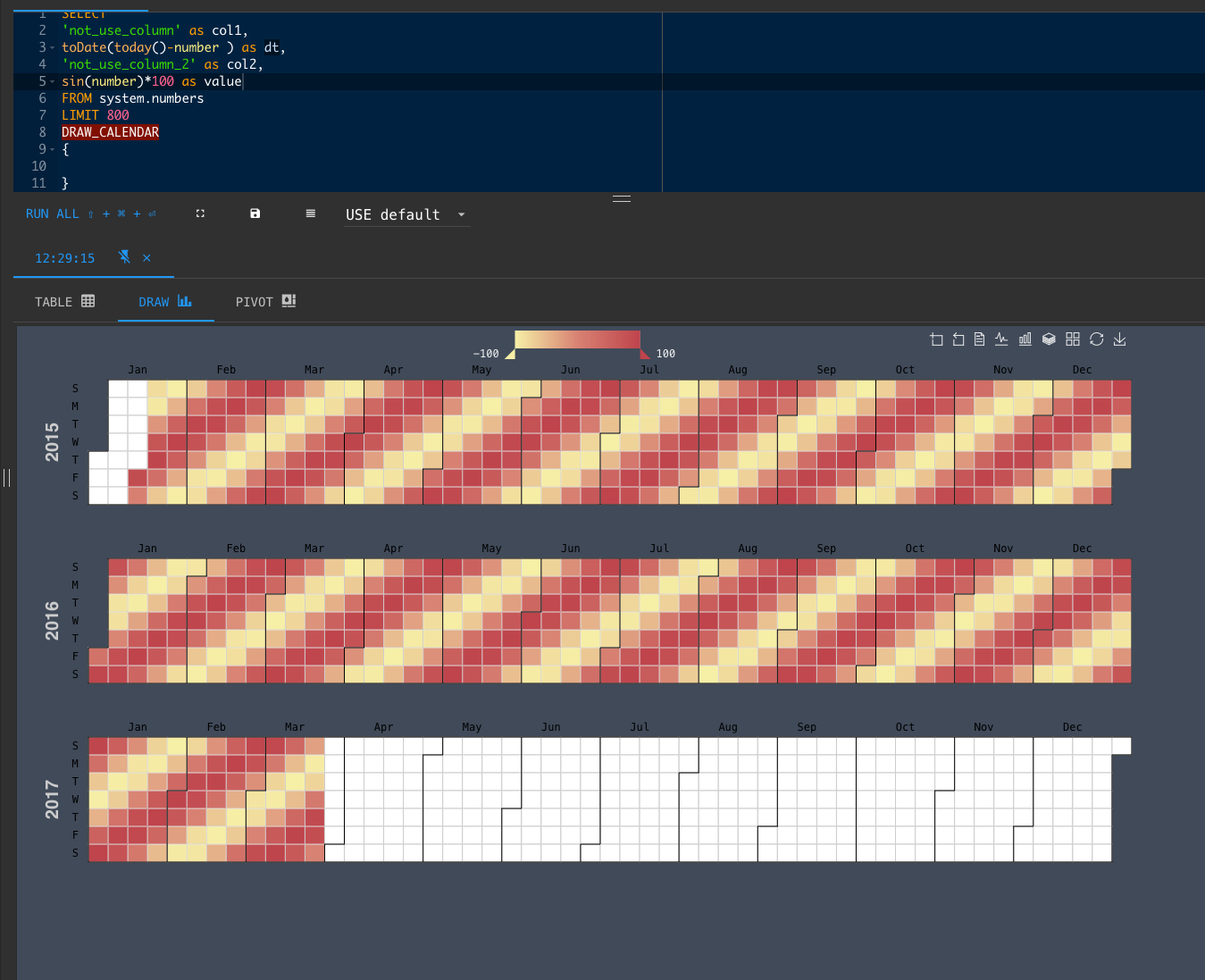Switch chart to line chart type
Viewport: 1205px width, 980px height.
pyautogui.click(x=1001, y=339)
